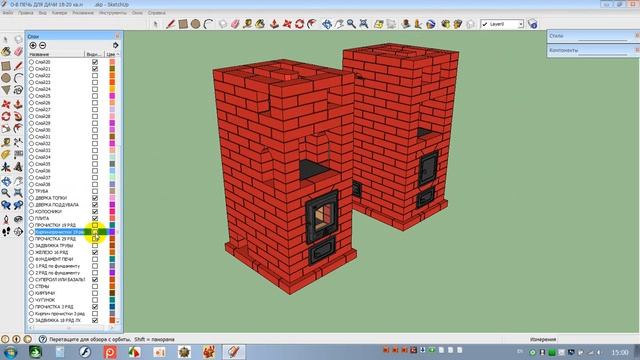Hide the ПЛИТА layer checkbox

pos(95,218)
